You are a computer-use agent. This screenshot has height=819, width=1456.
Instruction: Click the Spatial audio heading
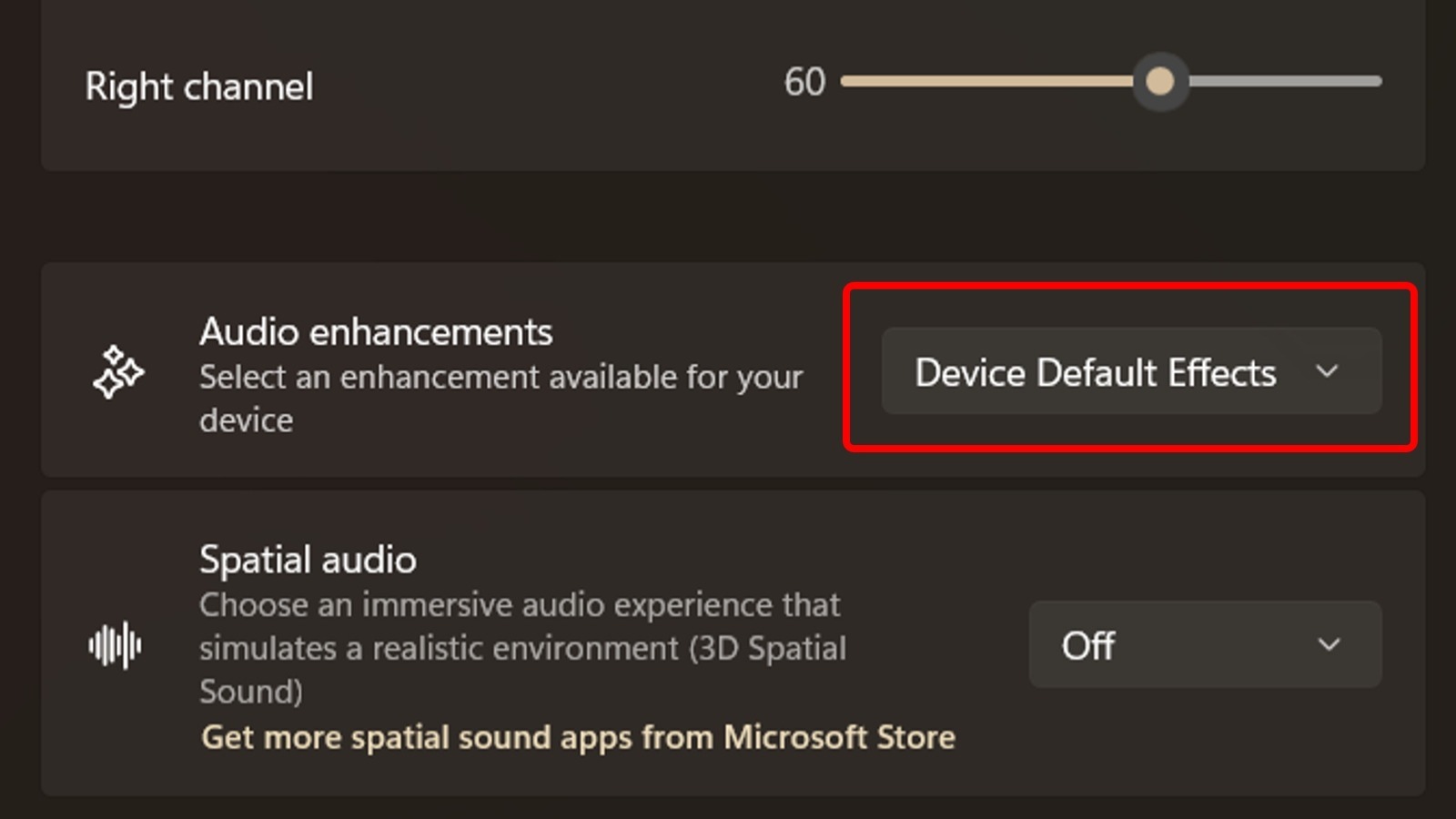(x=308, y=560)
